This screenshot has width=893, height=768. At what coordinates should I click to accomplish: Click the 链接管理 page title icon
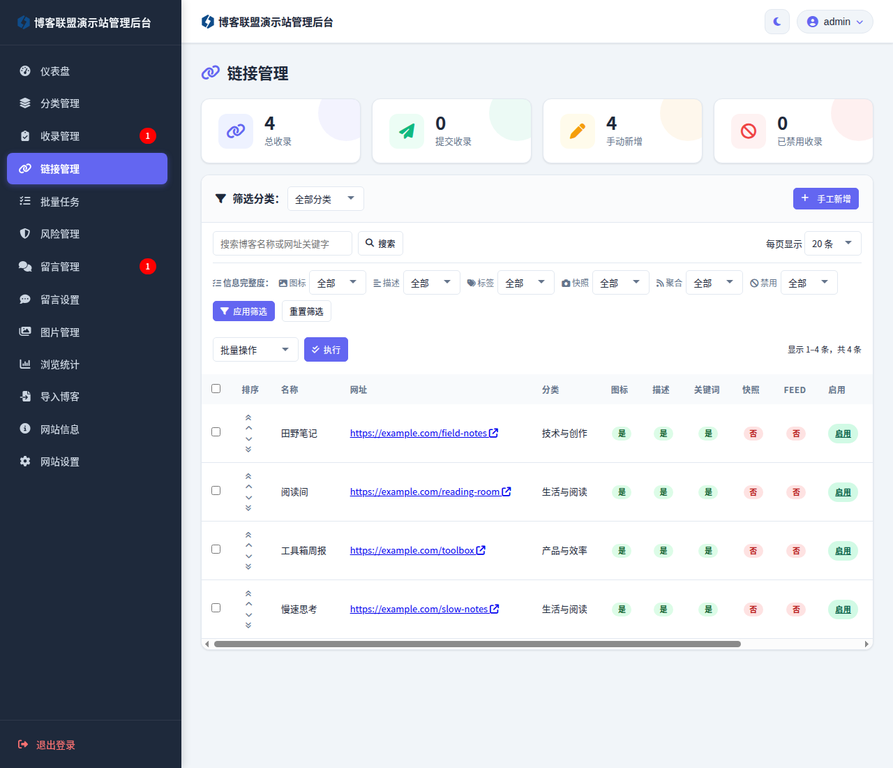[210, 73]
